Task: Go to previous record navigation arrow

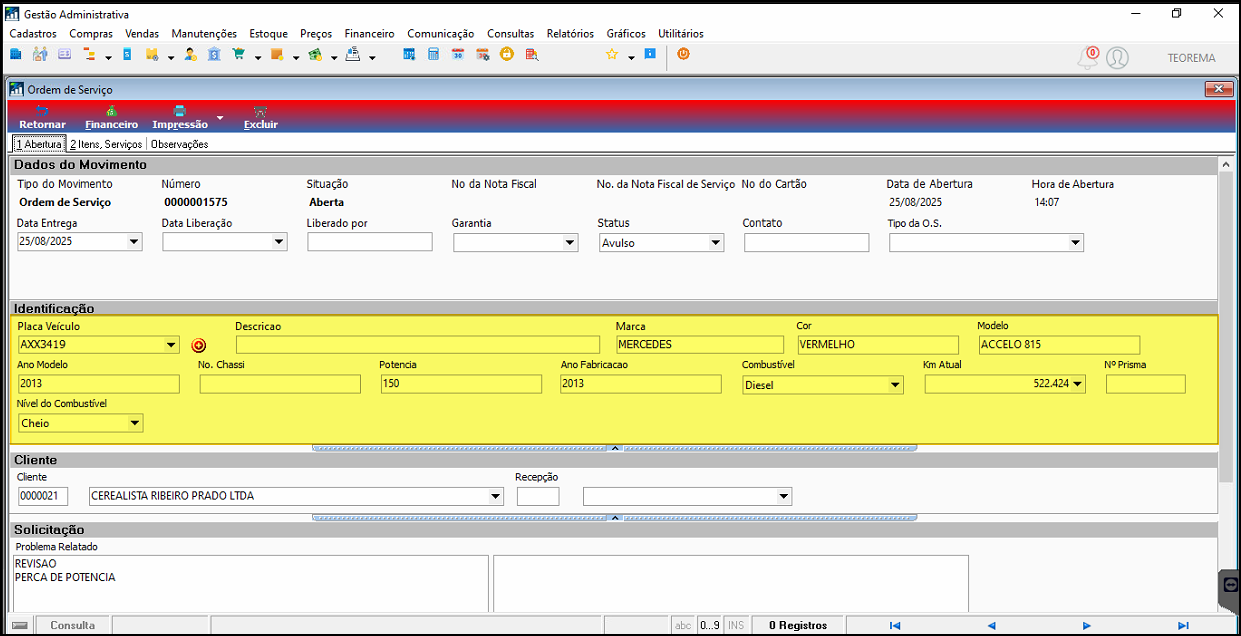Action: coord(991,625)
